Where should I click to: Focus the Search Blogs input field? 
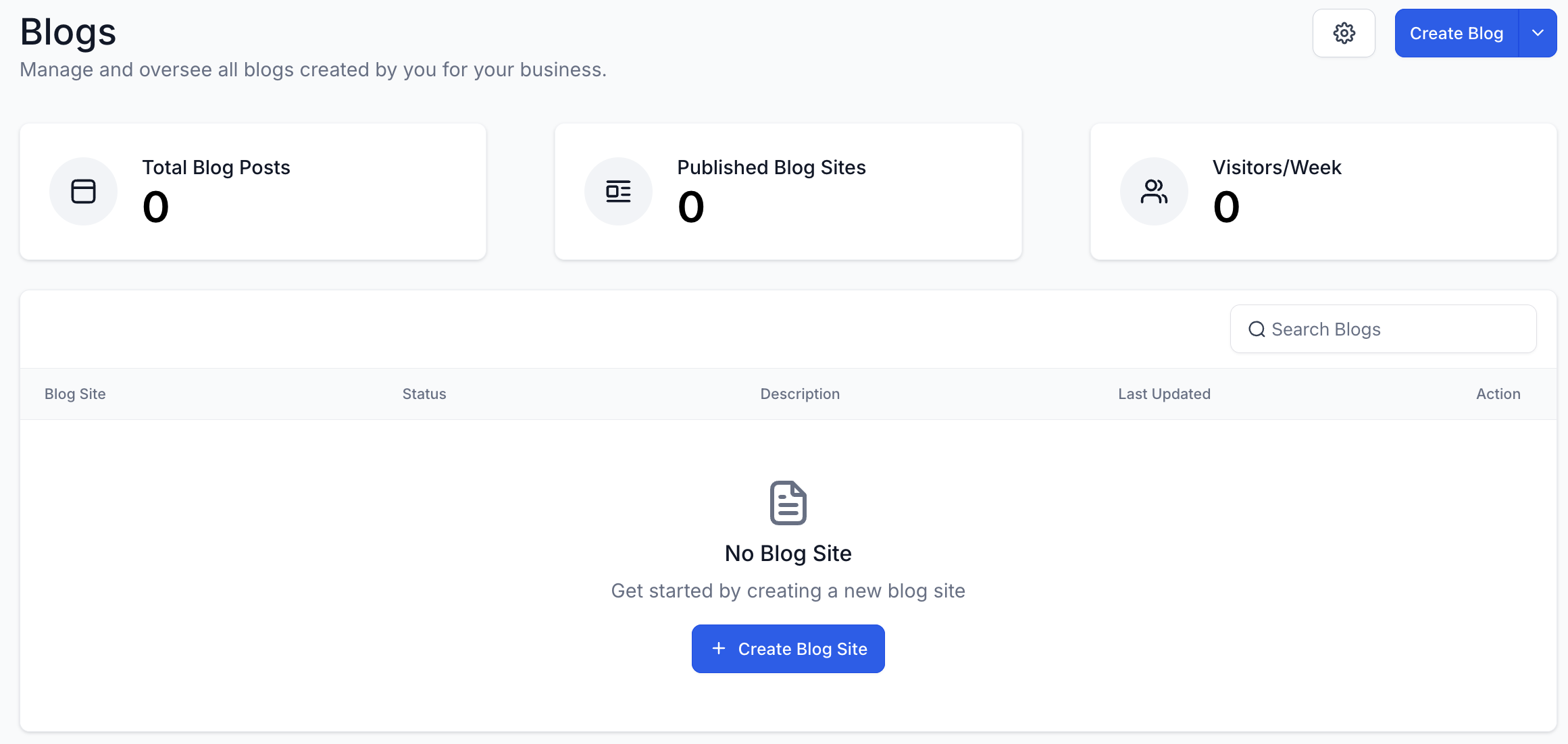(x=1383, y=329)
